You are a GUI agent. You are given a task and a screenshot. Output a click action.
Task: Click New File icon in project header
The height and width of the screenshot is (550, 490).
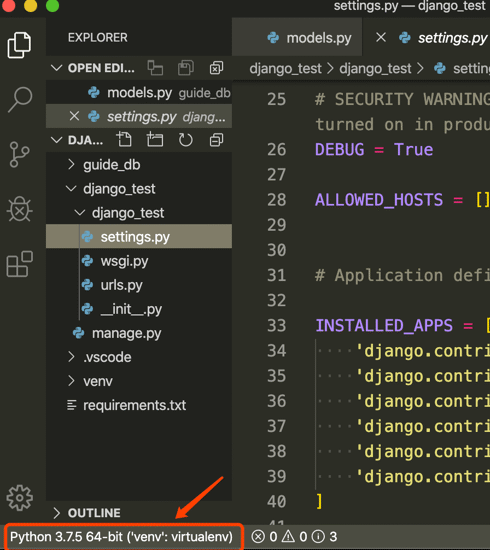tap(124, 140)
